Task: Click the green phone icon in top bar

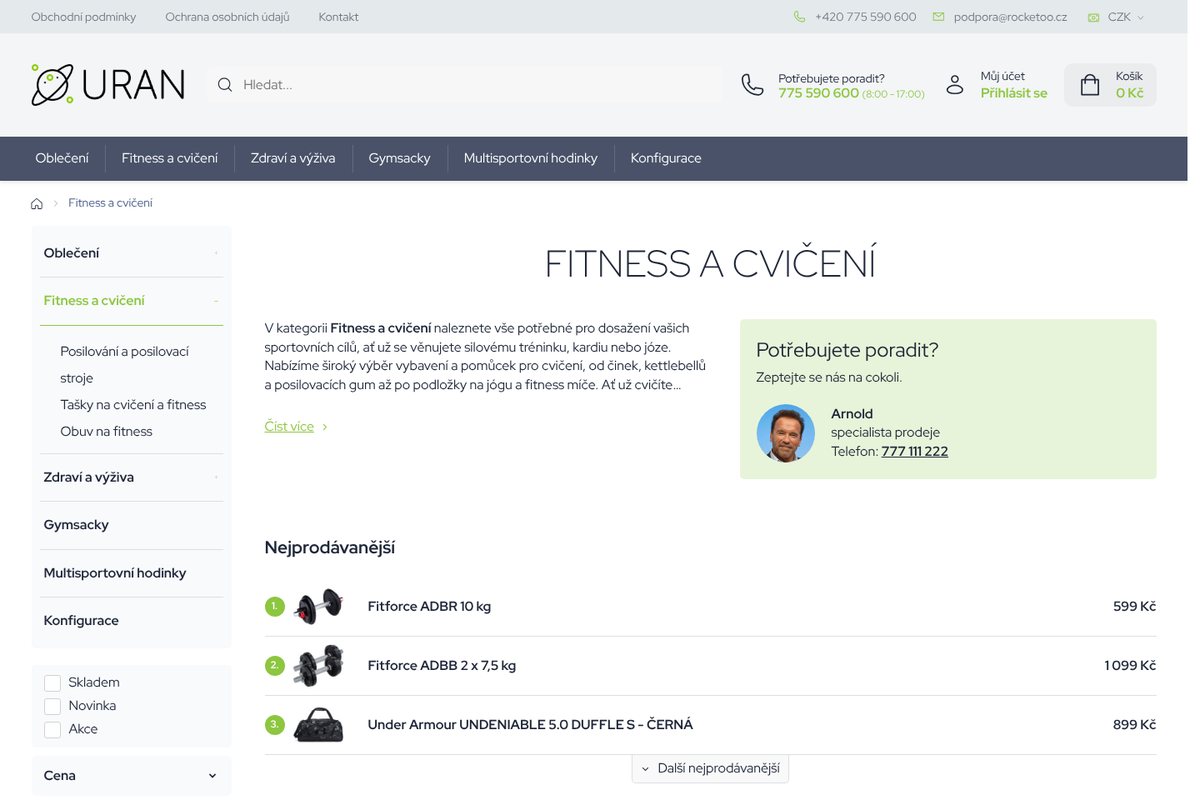Action: tap(799, 17)
